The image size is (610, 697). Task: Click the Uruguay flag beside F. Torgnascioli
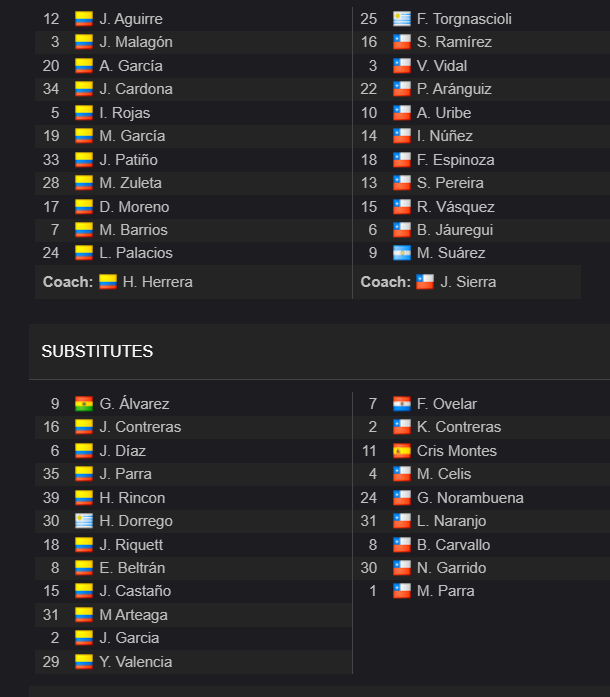(x=401, y=19)
